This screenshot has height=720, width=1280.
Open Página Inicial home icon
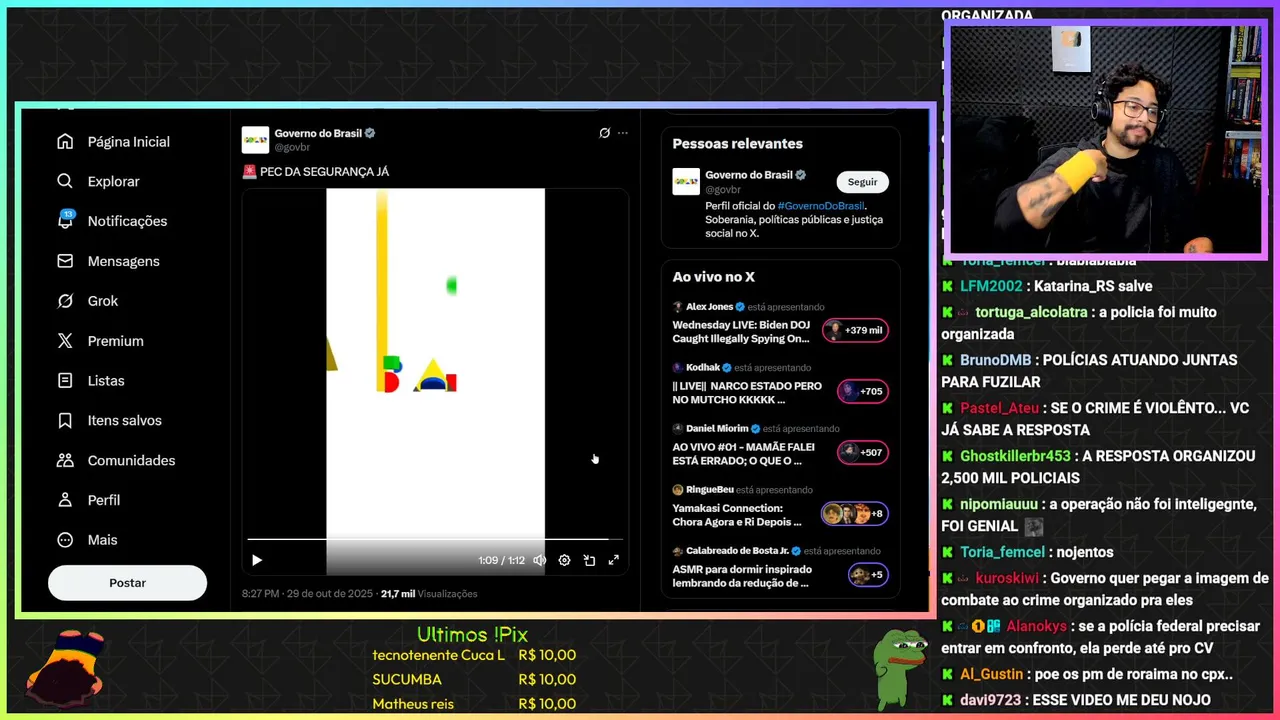[65, 142]
